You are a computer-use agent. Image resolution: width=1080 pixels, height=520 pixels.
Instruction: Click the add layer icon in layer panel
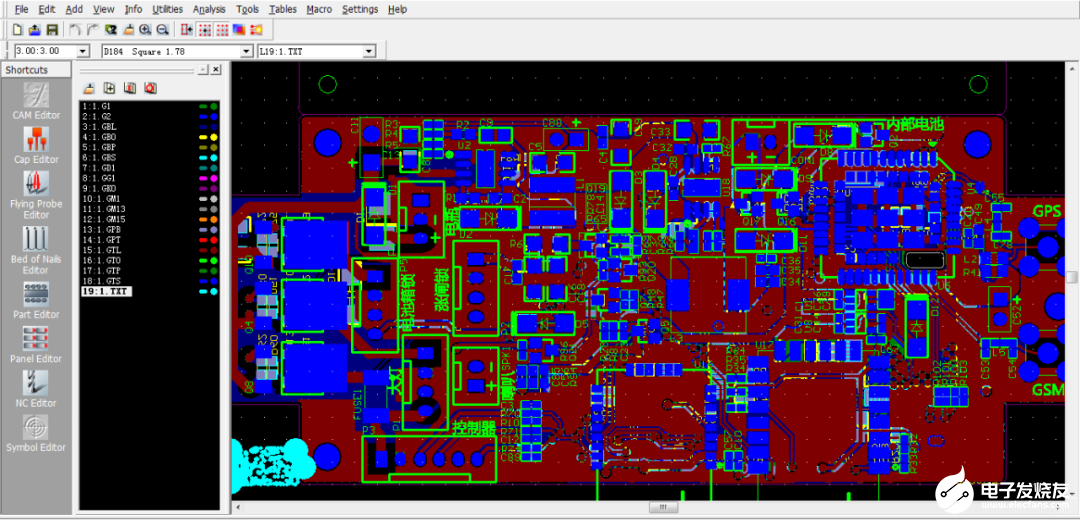pyautogui.click(x=109, y=88)
